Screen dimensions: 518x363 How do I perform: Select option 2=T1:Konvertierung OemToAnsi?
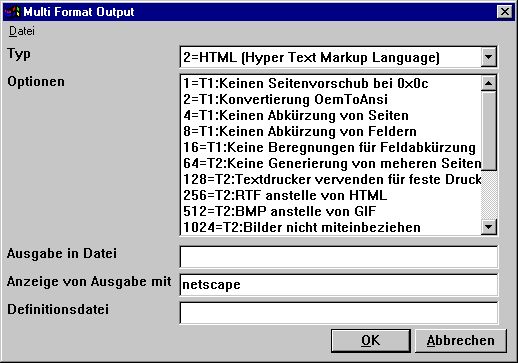click(331, 99)
